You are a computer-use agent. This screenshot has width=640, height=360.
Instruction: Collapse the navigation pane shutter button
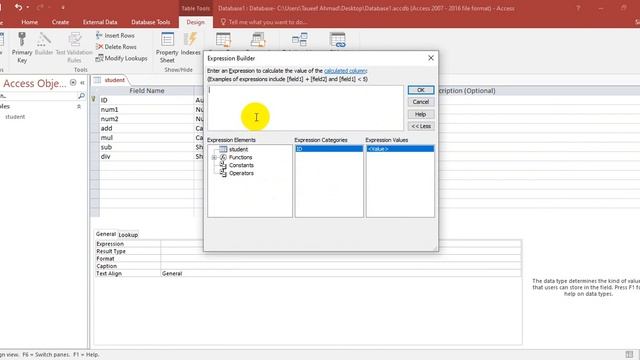(82, 82)
